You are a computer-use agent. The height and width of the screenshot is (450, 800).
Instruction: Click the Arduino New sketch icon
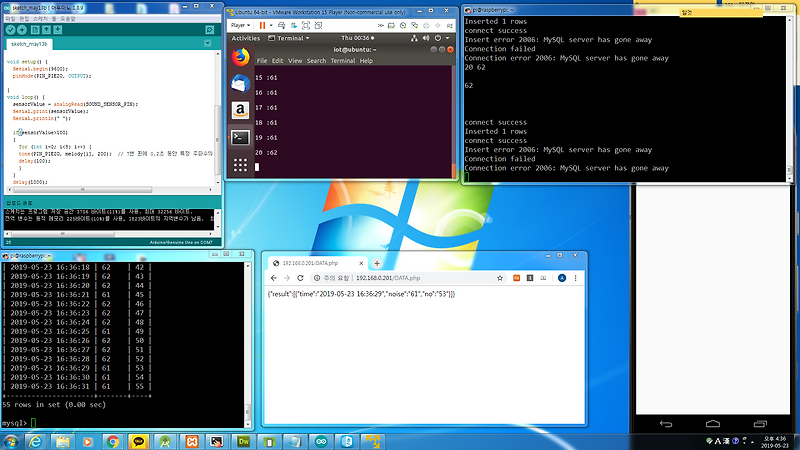tap(35, 30)
